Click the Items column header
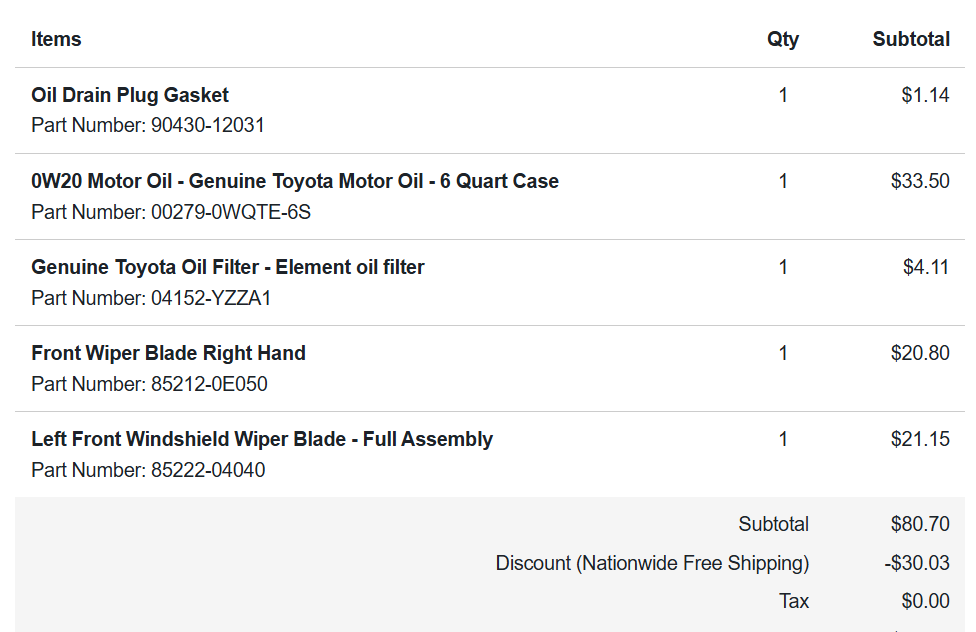Screen dimensions: 976x632 [x=56, y=39]
